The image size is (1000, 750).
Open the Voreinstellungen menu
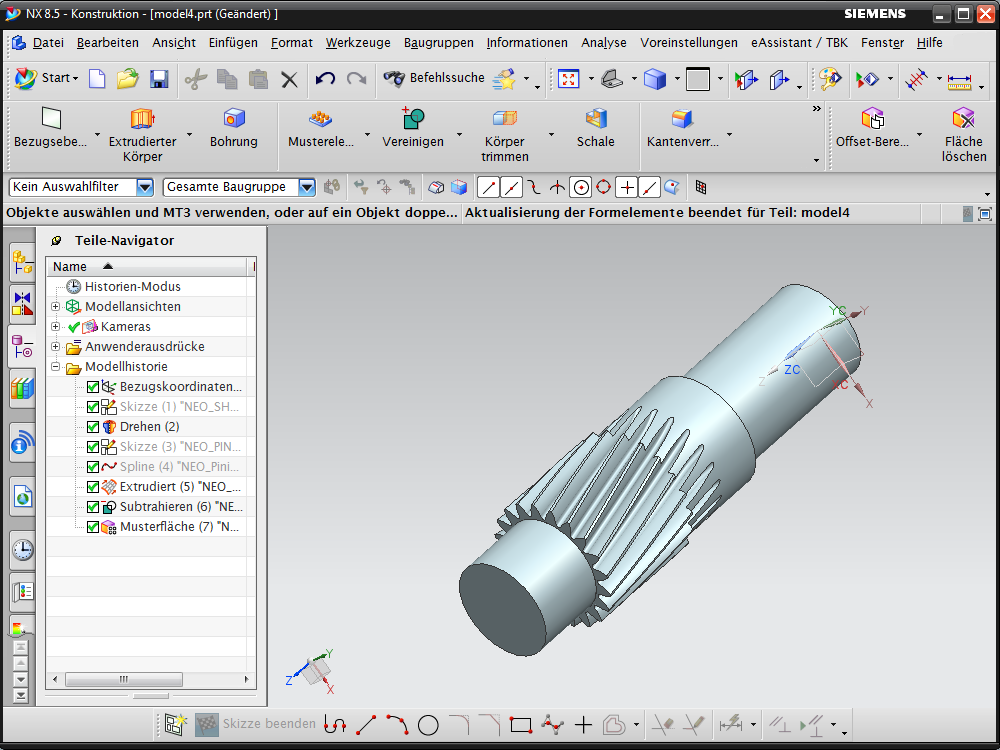coord(689,43)
